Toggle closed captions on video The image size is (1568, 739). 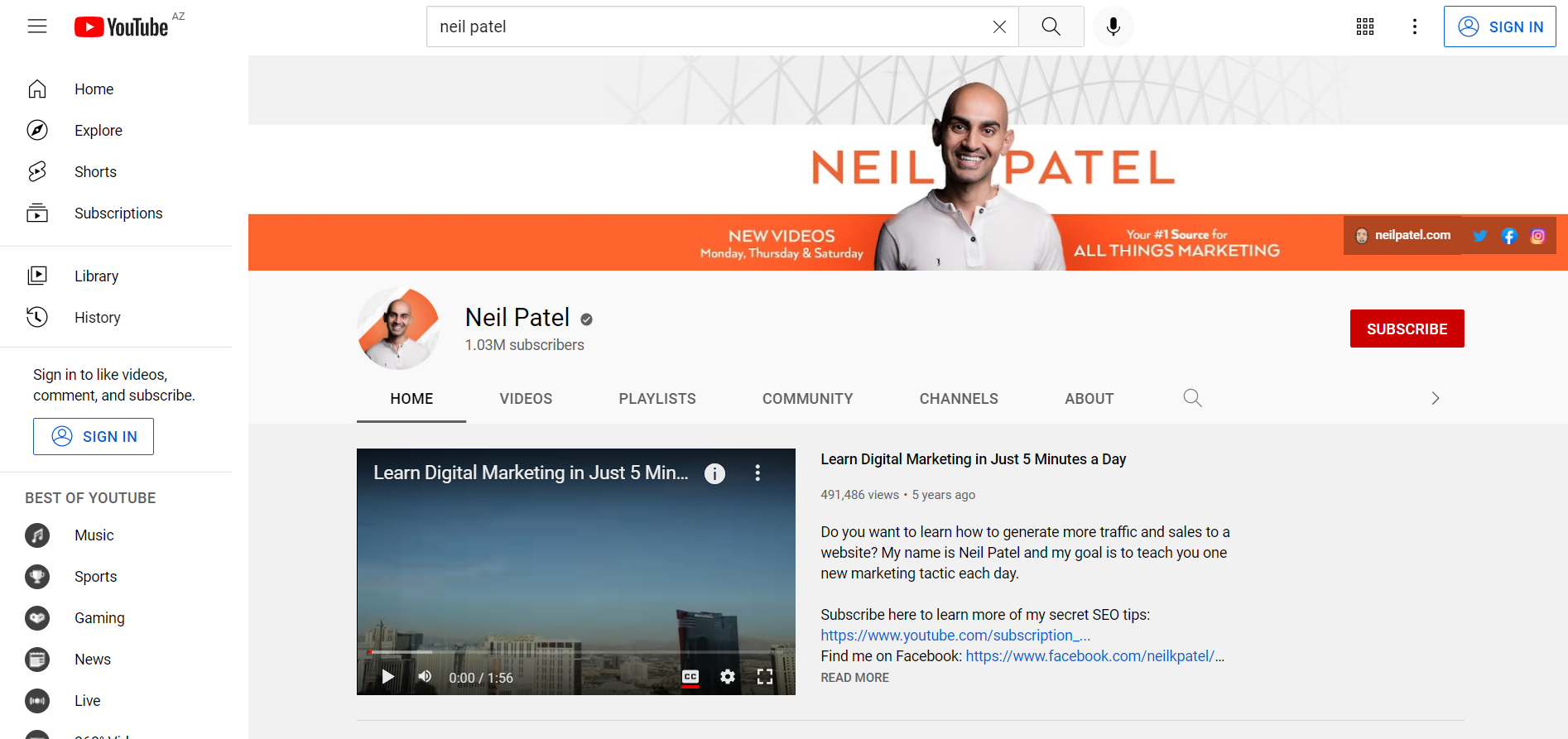pos(690,677)
